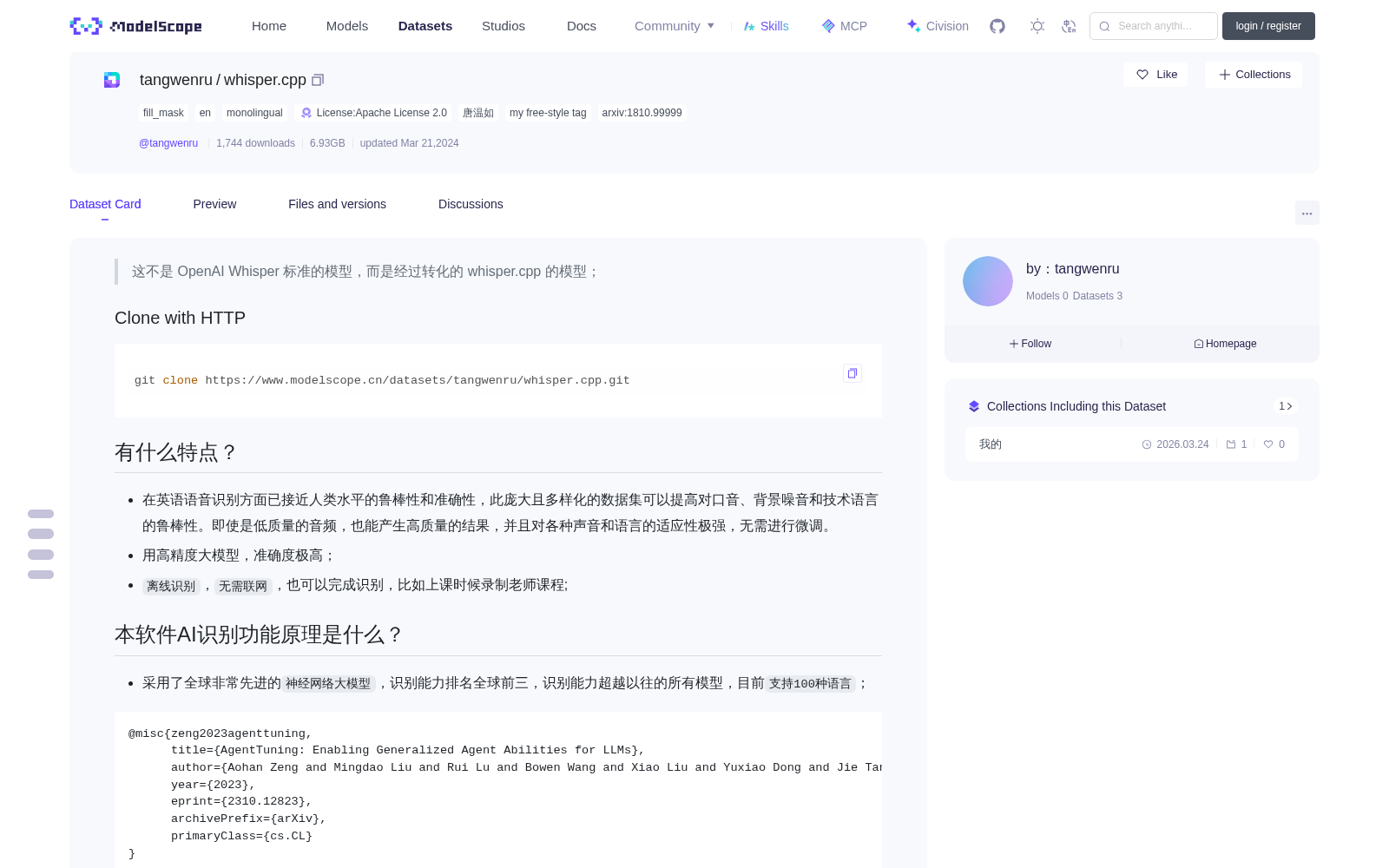Click the search magnifier icon
Image resolution: width=1389 pixels, height=868 pixels.
[1104, 26]
